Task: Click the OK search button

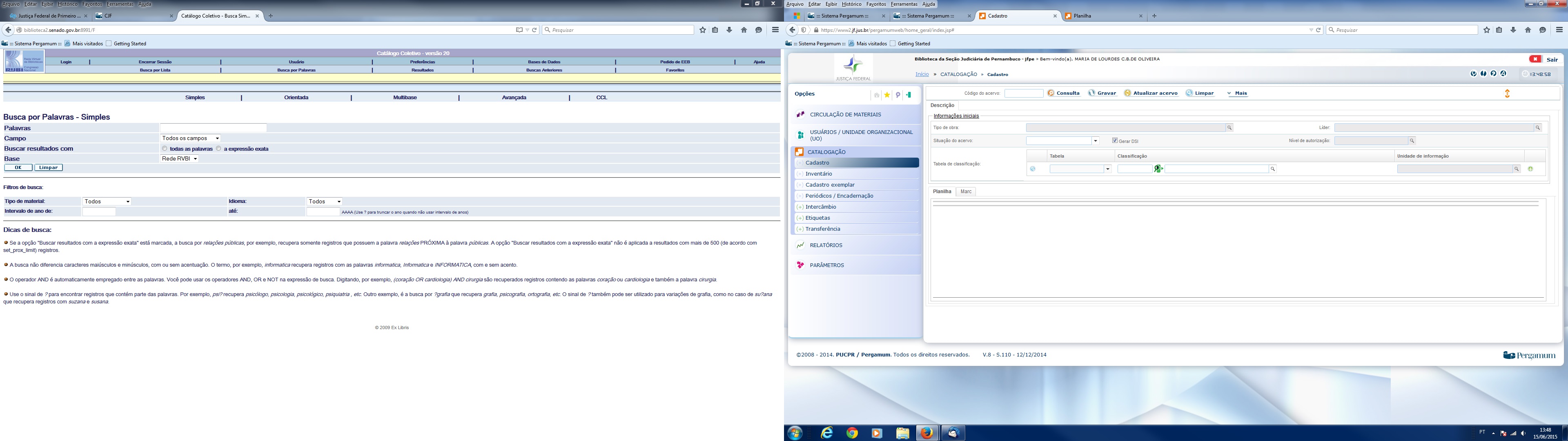Action: (18, 167)
